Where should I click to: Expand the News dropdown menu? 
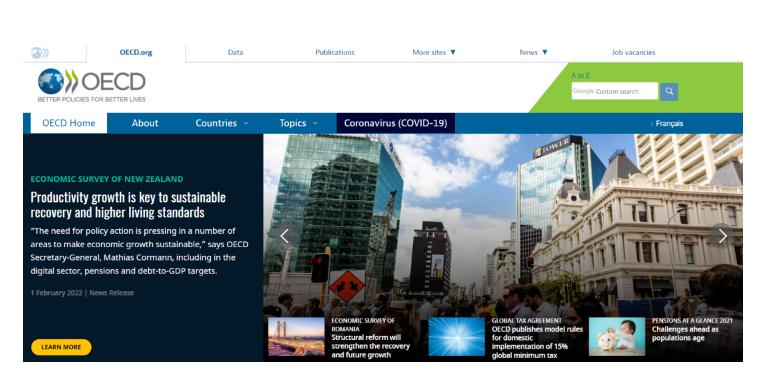[533, 52]
